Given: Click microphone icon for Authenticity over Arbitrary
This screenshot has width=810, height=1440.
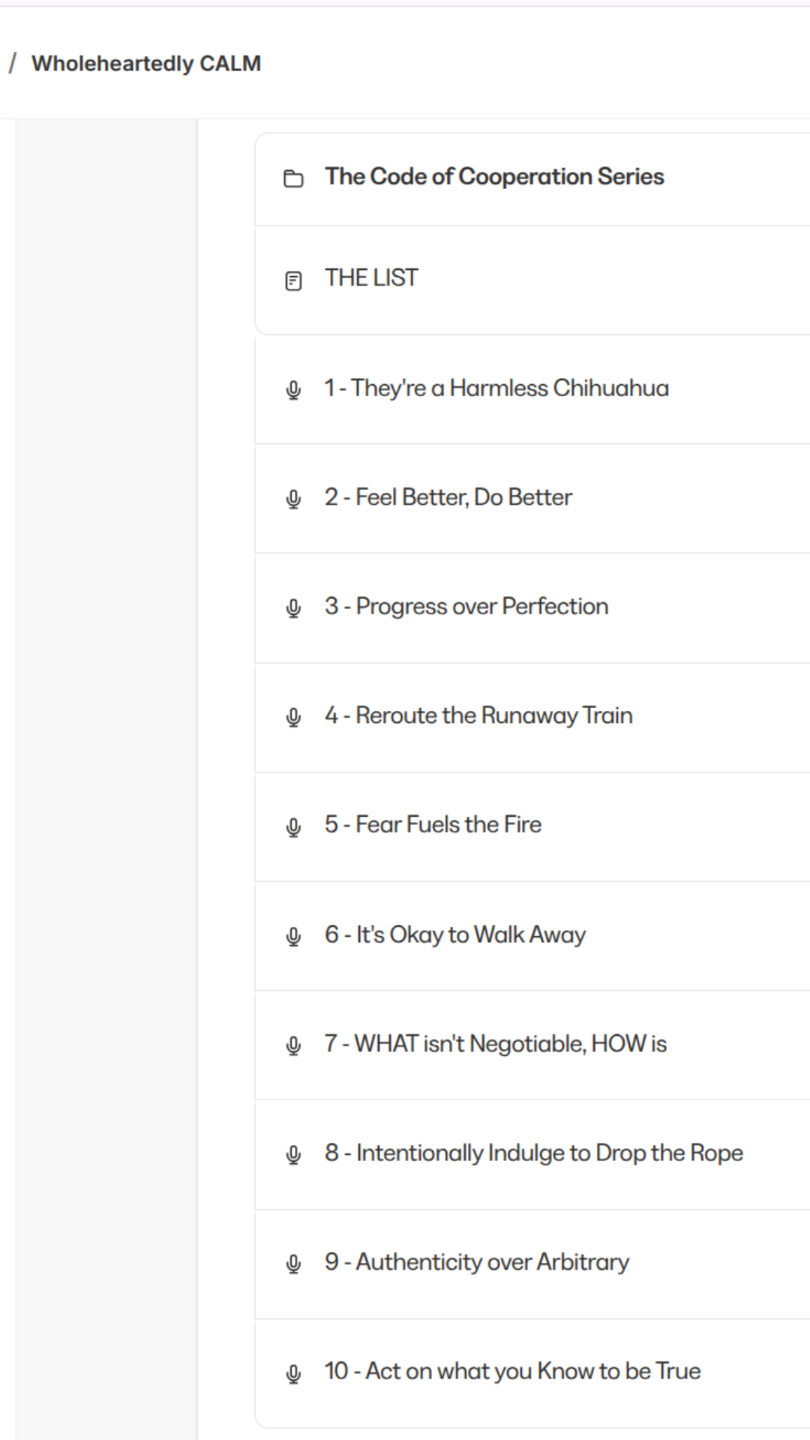Looking at the screenshot, I should [x=293, y=1263].
